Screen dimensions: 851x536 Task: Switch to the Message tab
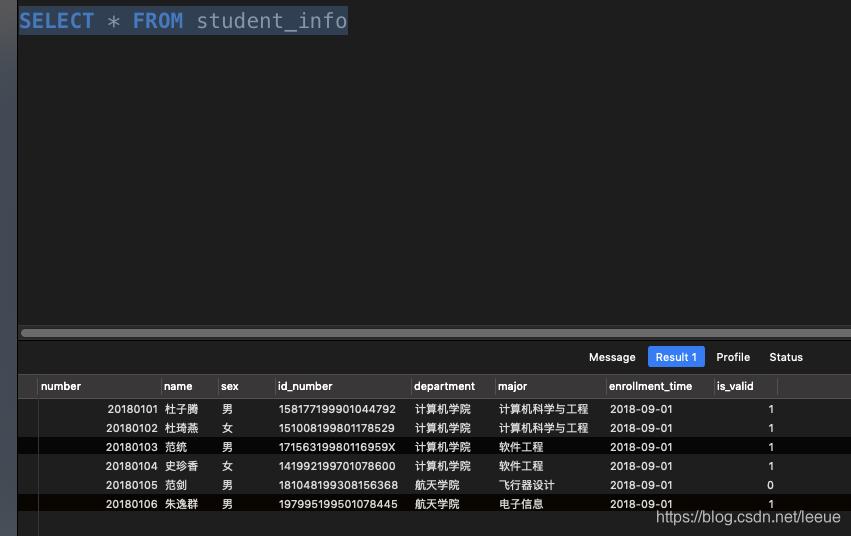pos(612,357)
